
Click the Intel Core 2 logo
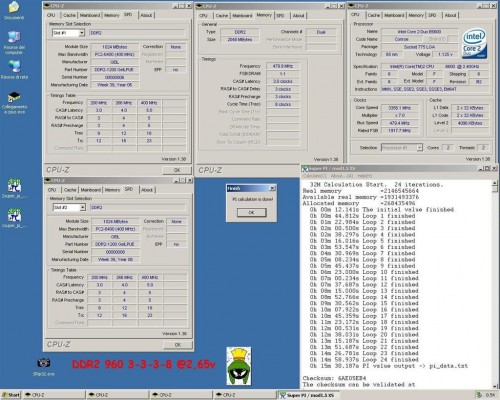(475, 44)
